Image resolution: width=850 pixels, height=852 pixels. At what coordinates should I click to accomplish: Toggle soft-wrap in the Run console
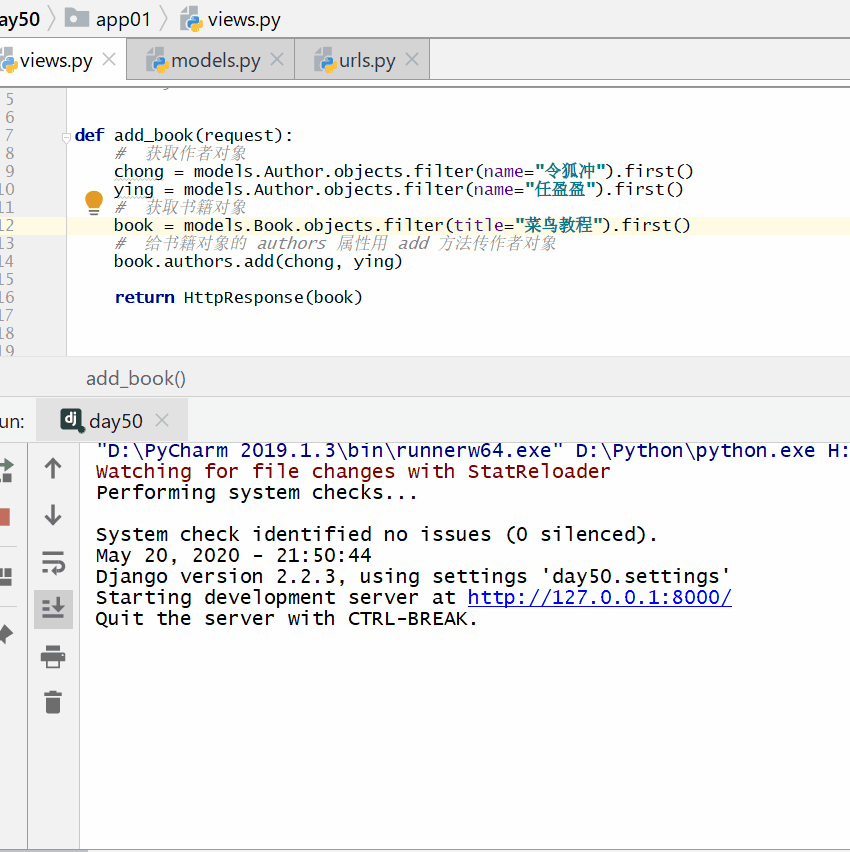click(53, 563)
